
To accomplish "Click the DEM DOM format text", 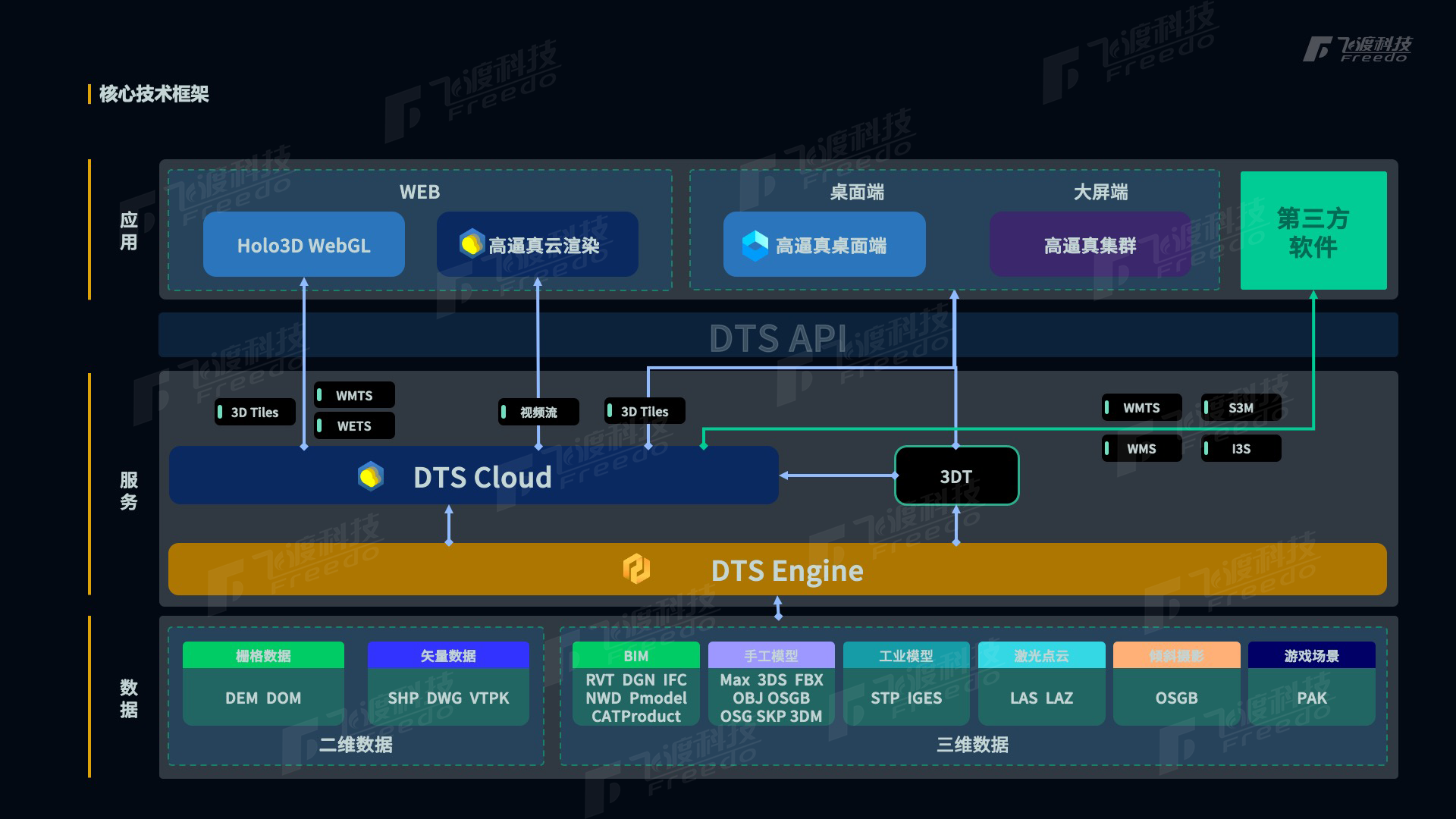I will [x=263, y=698].
